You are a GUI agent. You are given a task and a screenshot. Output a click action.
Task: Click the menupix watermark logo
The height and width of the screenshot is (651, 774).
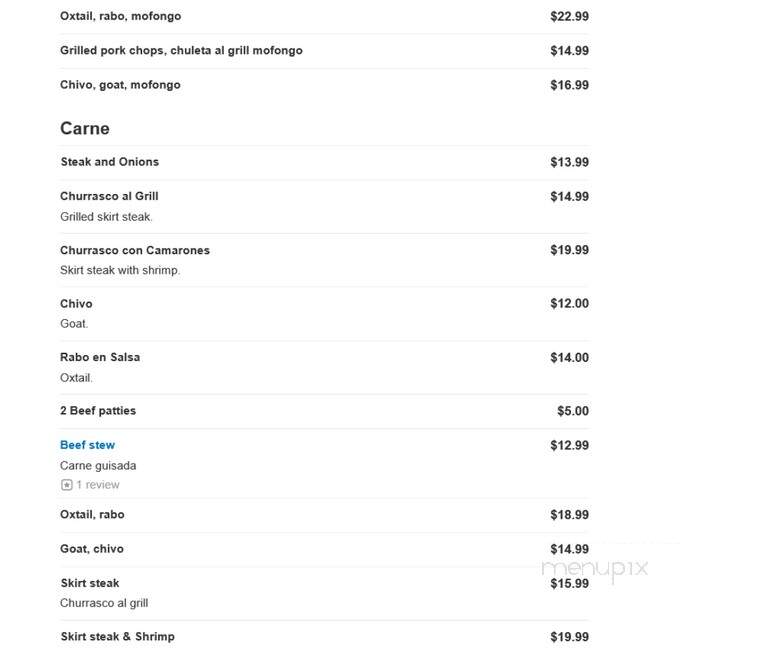tap(595, 569)
